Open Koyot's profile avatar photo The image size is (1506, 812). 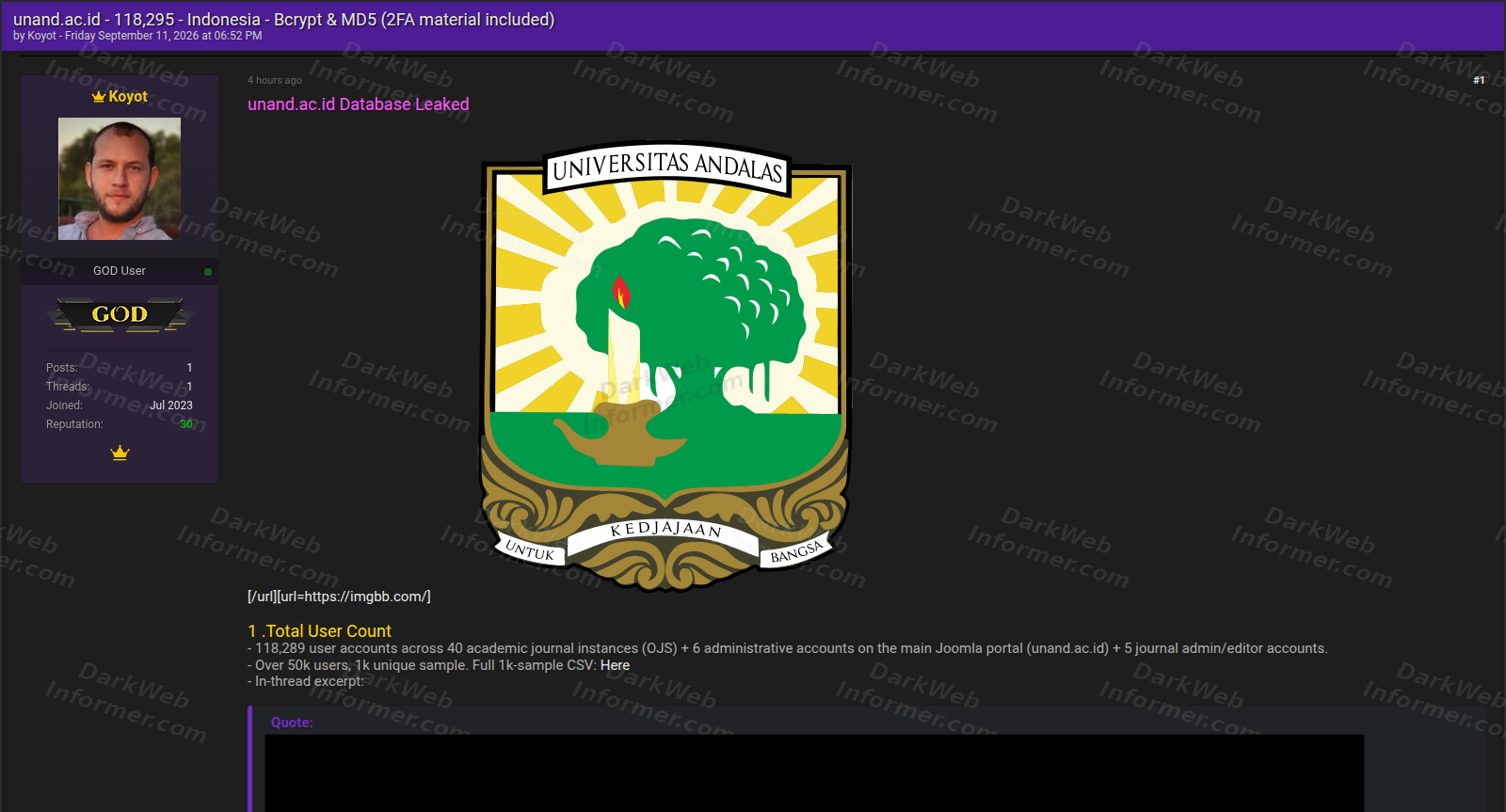point(120,179)
